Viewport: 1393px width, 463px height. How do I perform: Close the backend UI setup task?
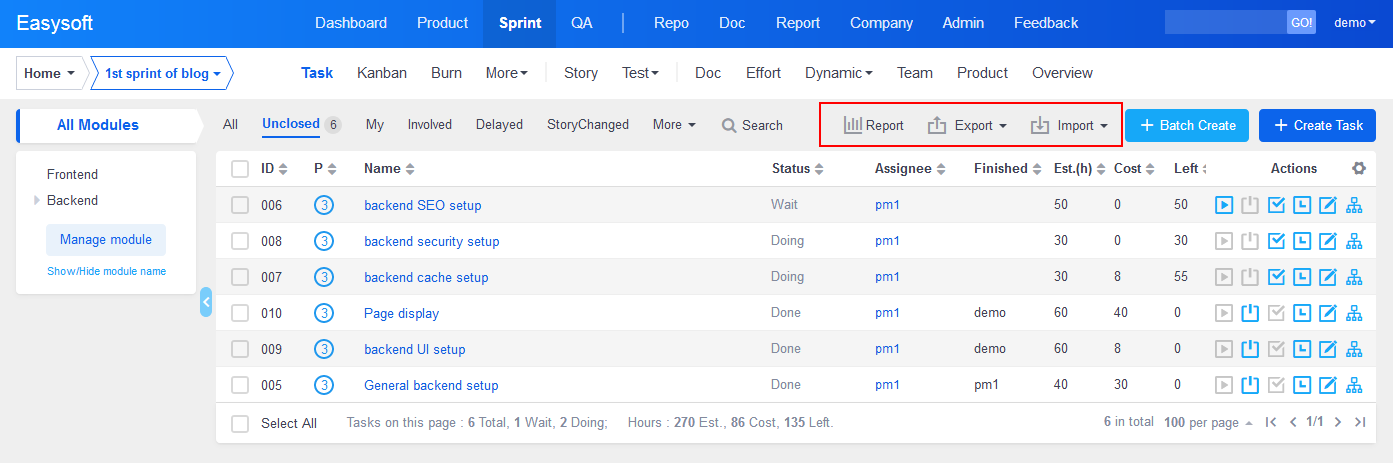(x=1250, y=349)
